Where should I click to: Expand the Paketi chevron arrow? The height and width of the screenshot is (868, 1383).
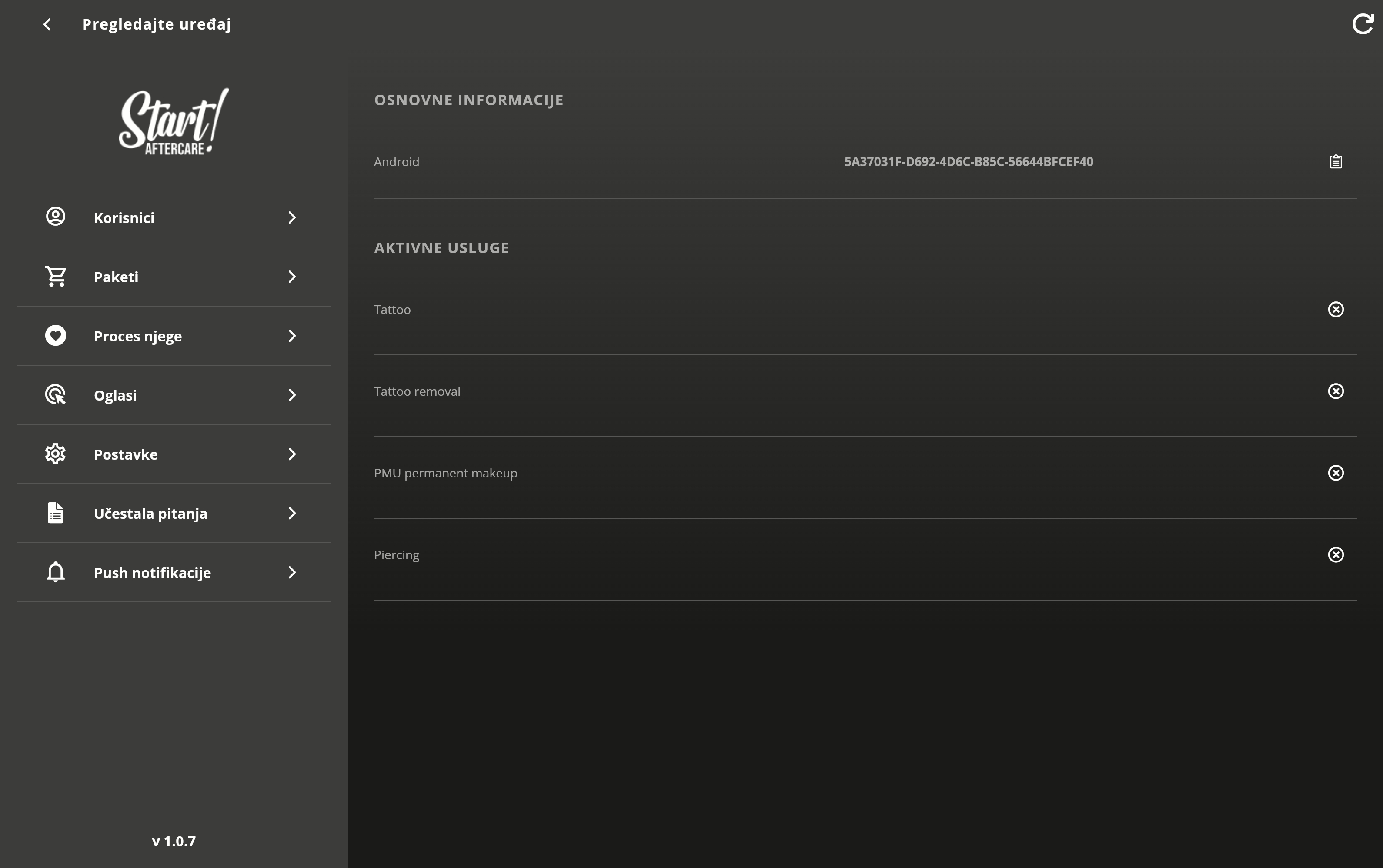[x=292, y=277]
